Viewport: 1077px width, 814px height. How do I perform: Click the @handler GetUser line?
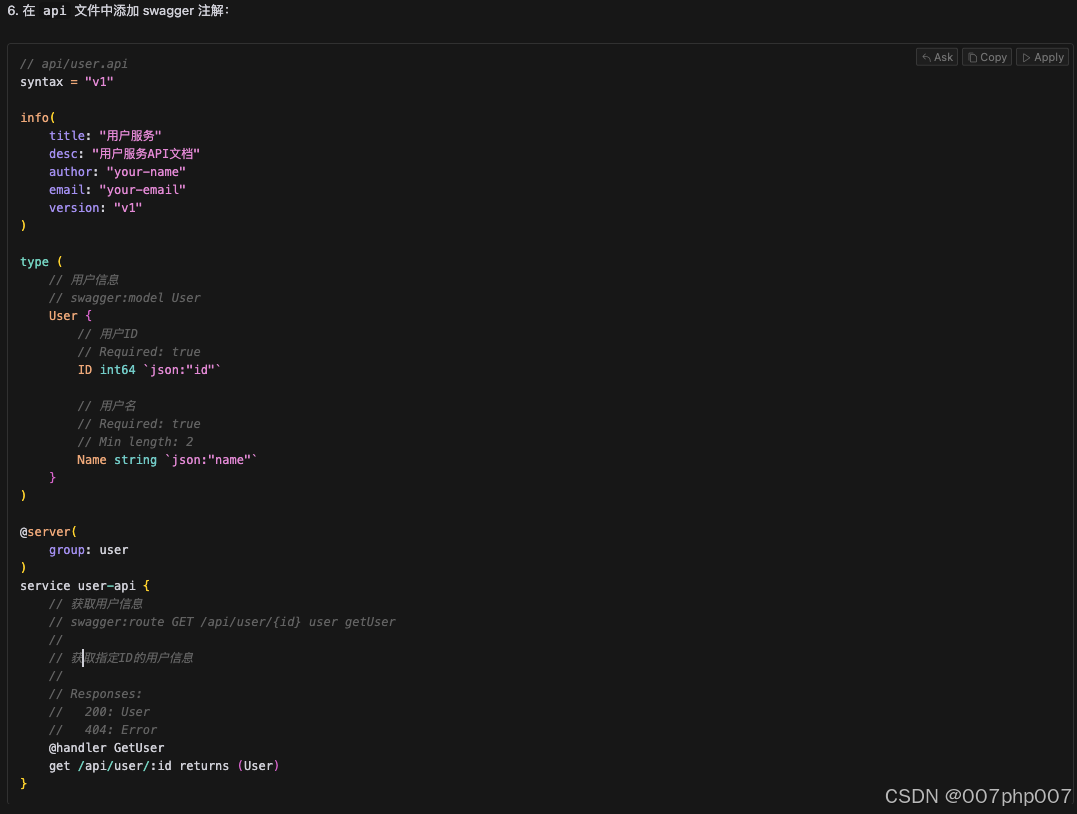[x=107, y=747]
